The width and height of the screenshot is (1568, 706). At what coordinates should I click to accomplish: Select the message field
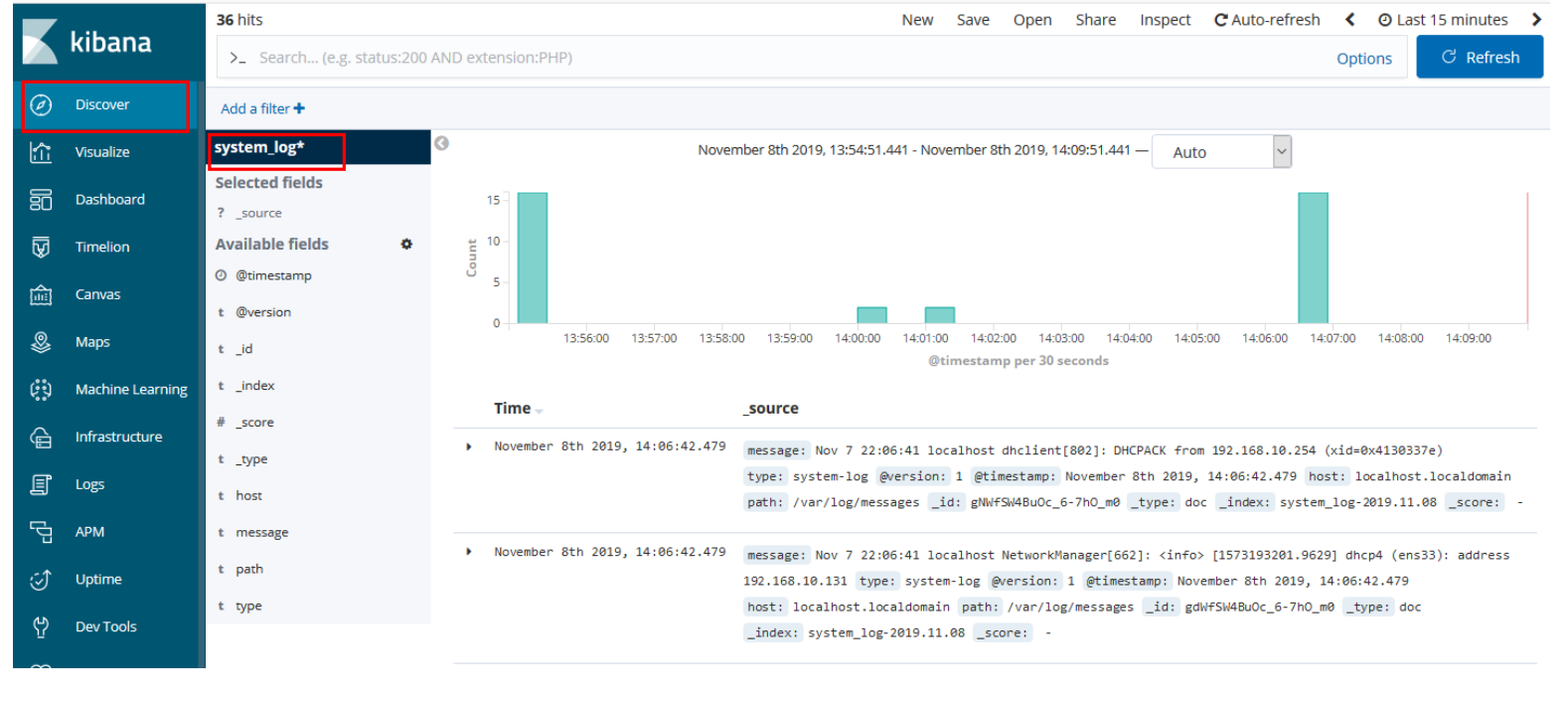[x=262, y=532]
